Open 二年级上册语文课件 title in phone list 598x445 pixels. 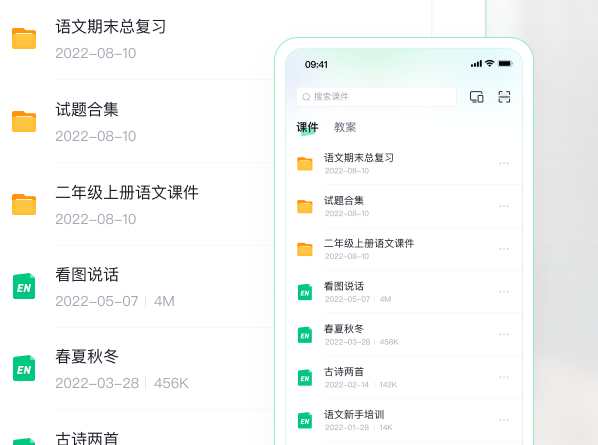coord(369,243)
